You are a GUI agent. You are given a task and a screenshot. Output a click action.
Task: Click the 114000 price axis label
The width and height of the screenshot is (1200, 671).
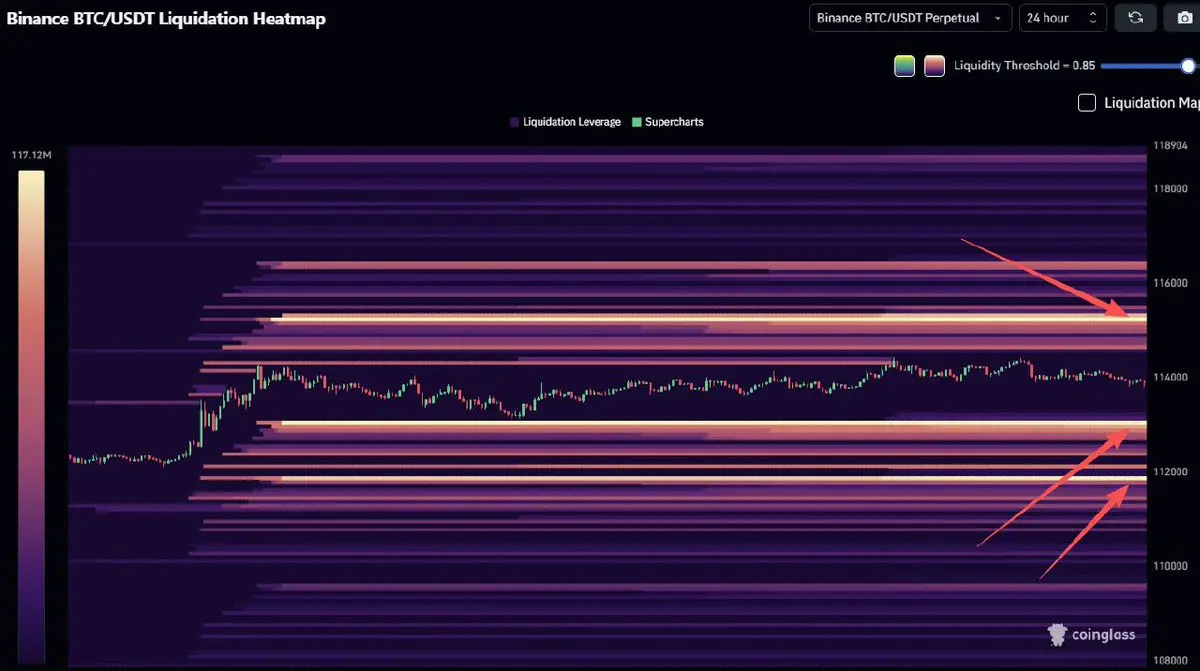1170,377
